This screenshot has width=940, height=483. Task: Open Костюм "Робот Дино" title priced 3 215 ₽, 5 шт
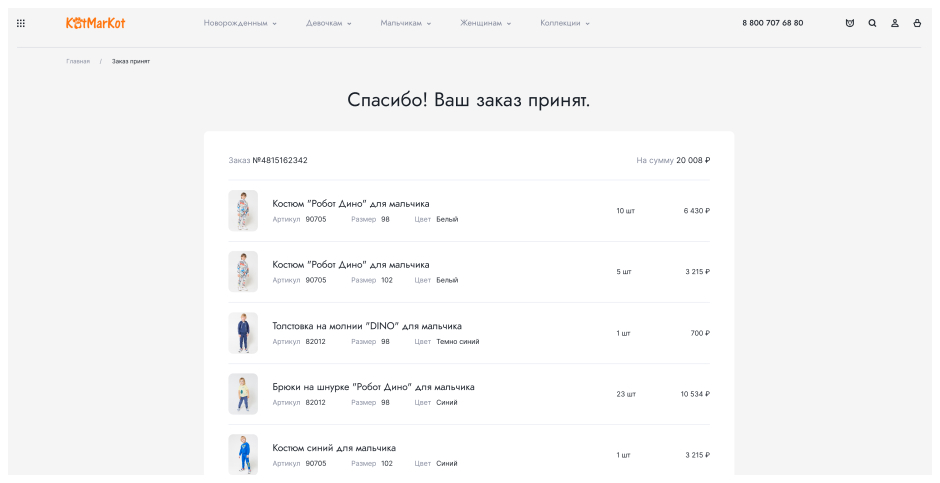[x=351, y=265]
